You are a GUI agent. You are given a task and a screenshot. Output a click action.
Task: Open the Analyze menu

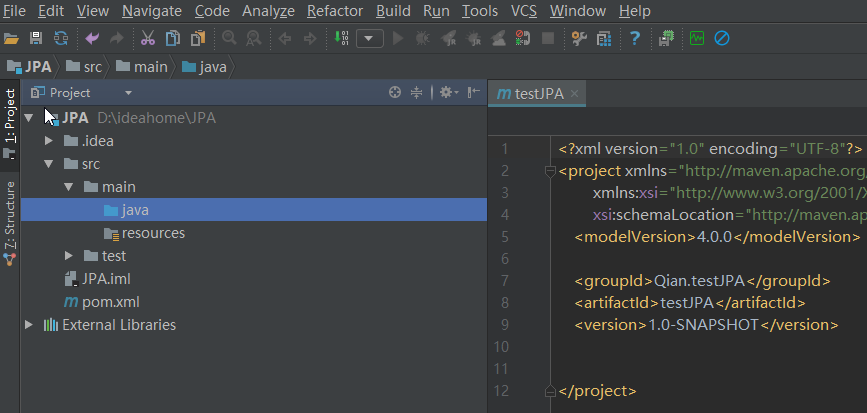coord(269,11)
